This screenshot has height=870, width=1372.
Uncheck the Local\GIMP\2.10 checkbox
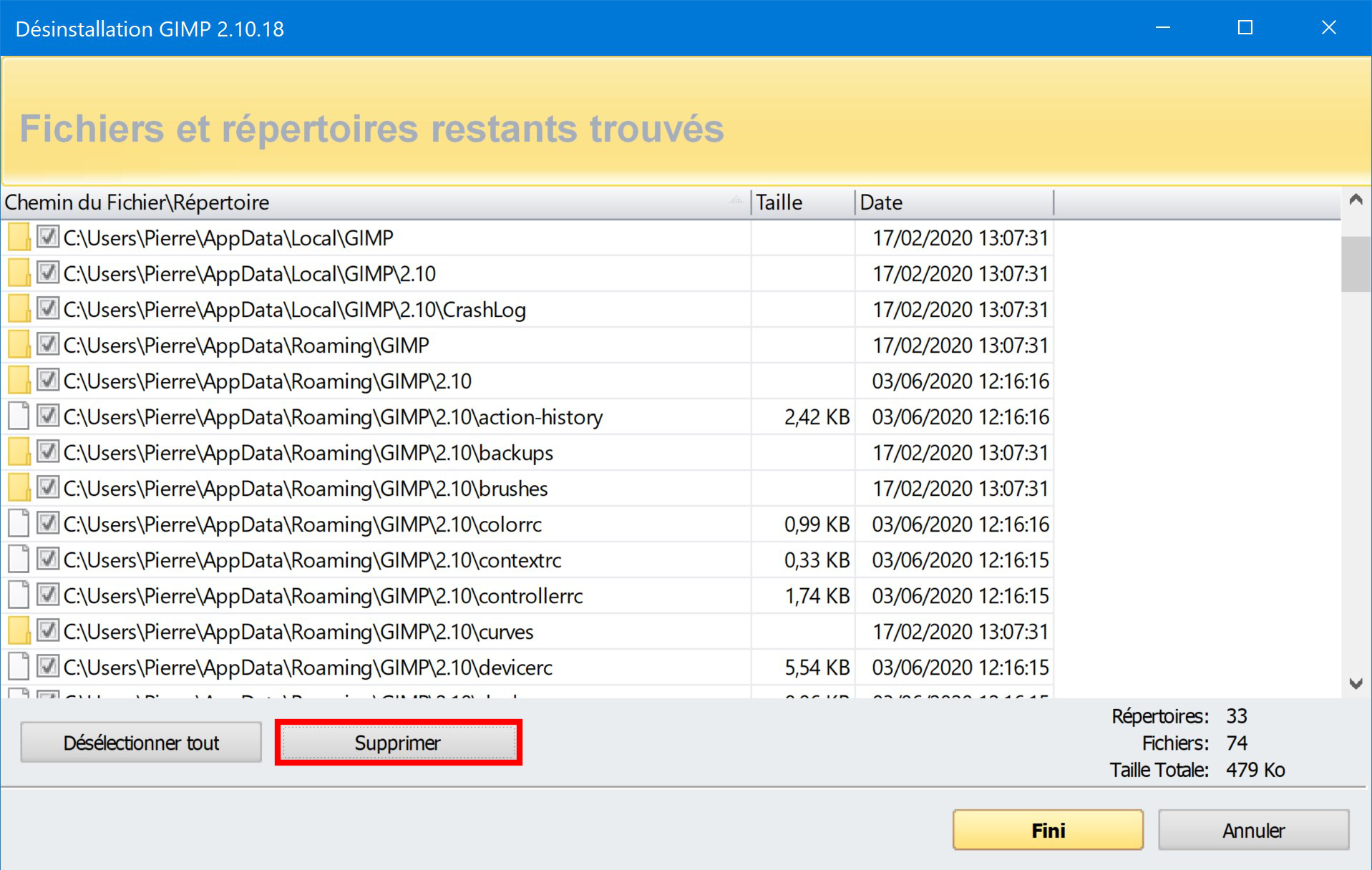coord(48,273)
